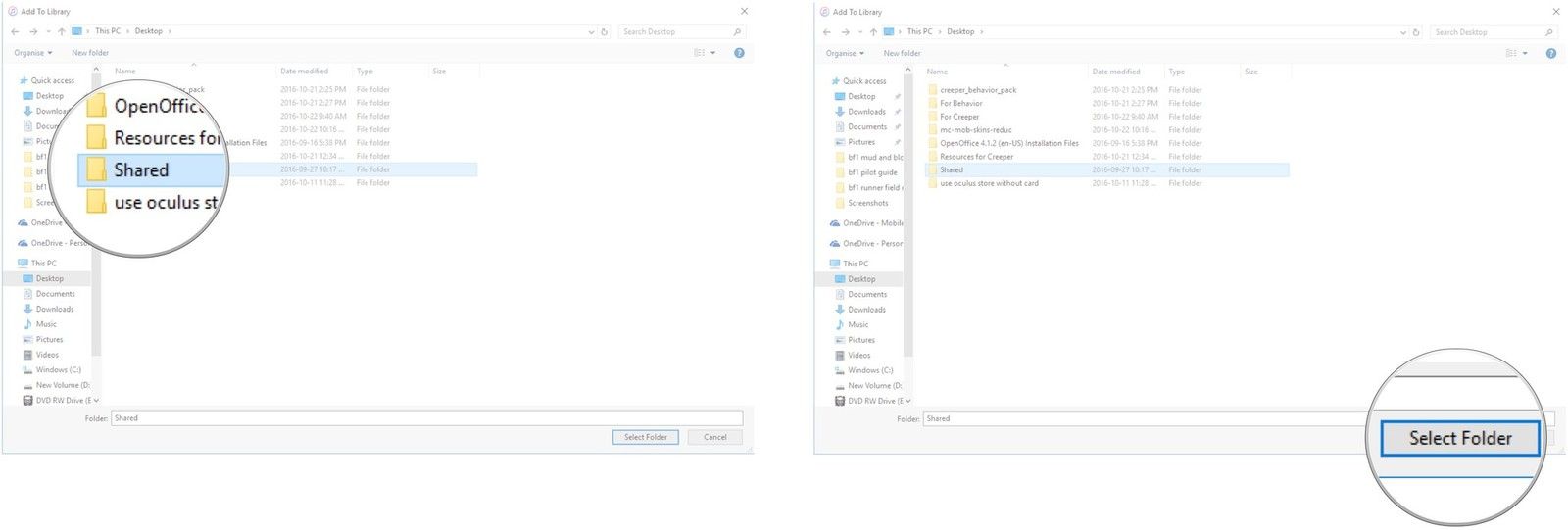
Task: Open Windows (C:) drive in the right dialog
Action: 869,370
